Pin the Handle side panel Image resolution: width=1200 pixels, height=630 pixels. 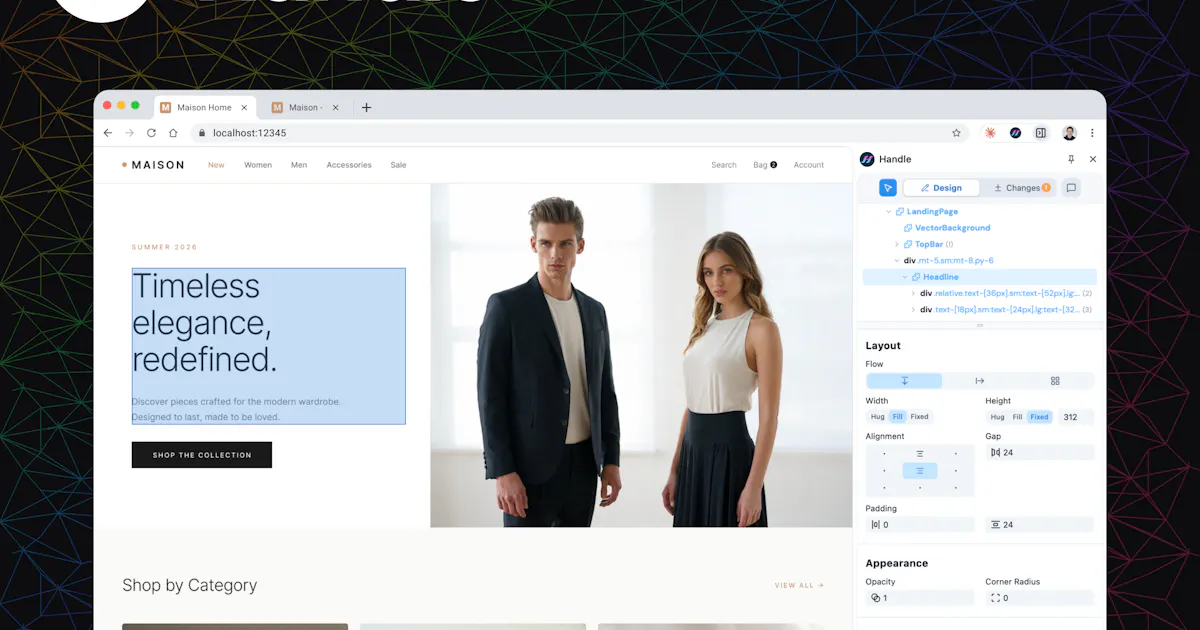1071,159
